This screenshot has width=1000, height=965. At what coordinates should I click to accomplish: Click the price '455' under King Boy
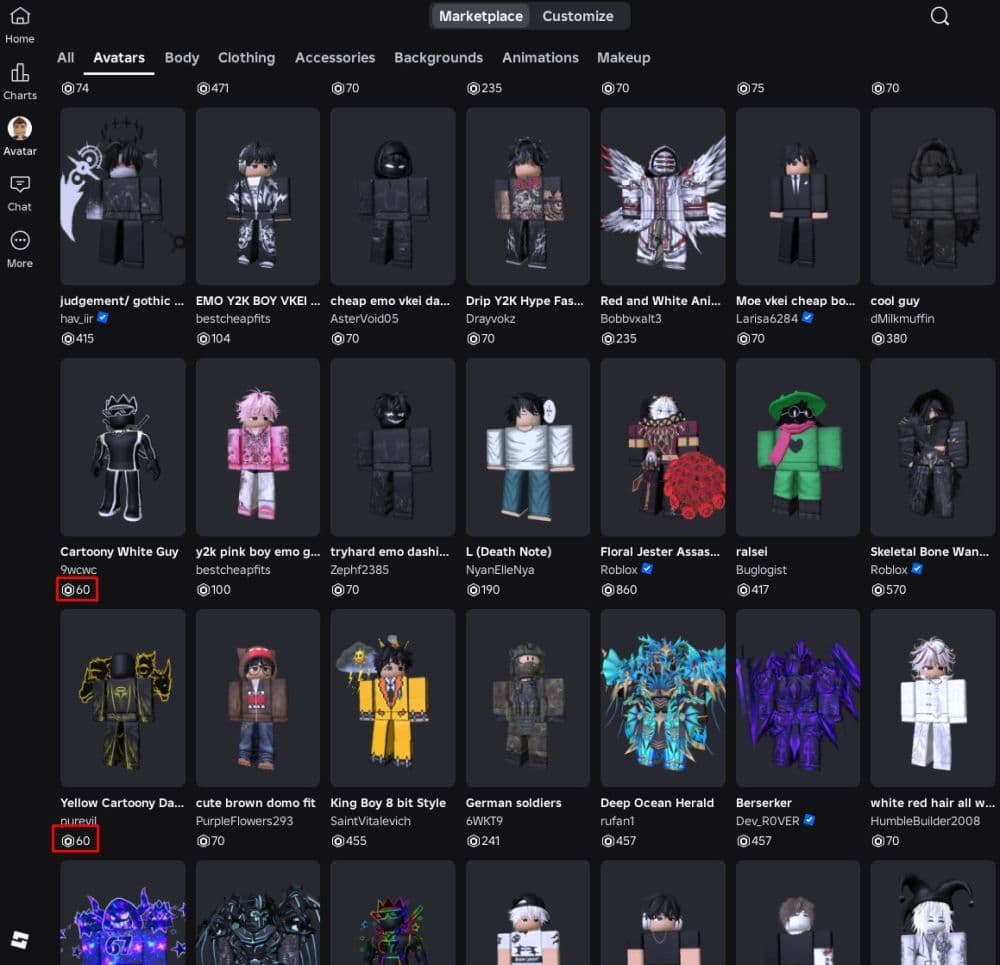point(356,841)
